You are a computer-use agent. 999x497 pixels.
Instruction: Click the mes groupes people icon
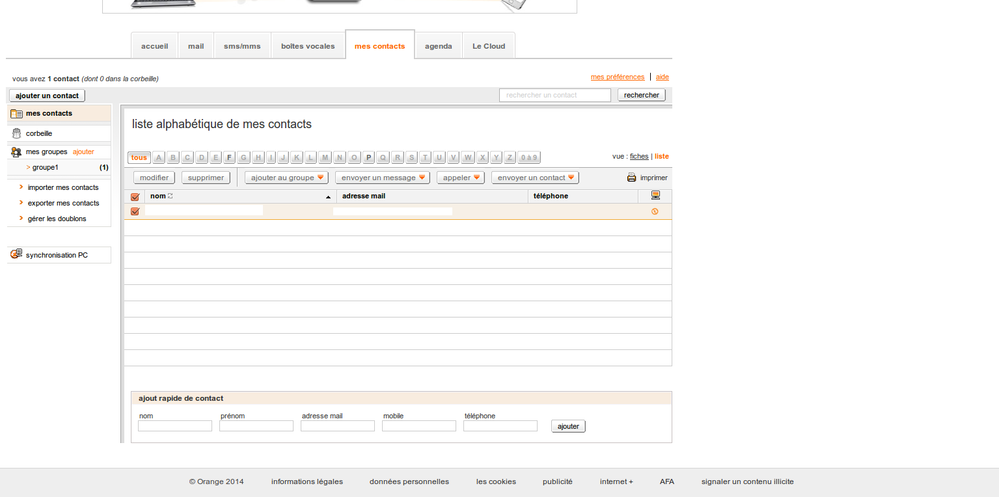point(16,152)
